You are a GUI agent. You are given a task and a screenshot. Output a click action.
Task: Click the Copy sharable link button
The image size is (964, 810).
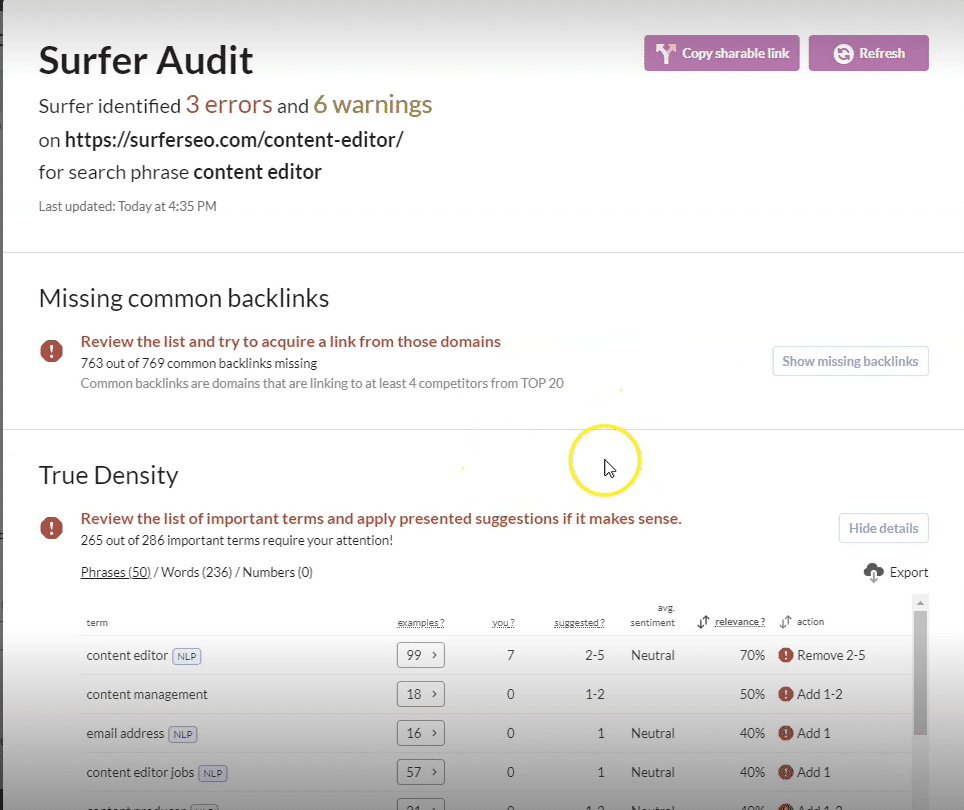pos(721,53)
